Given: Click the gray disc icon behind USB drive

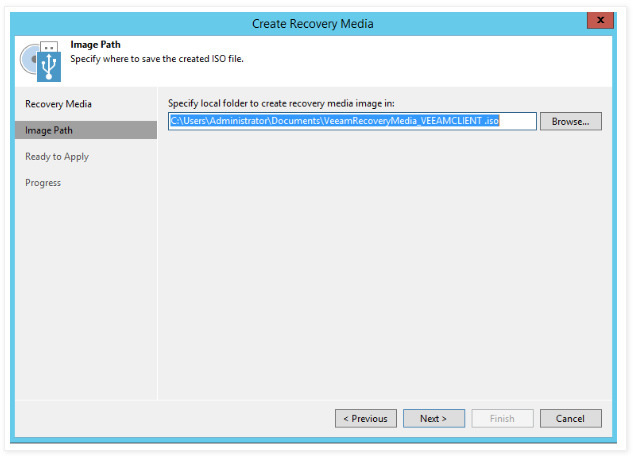Looking at the screenshot, I should pos(28,60).
